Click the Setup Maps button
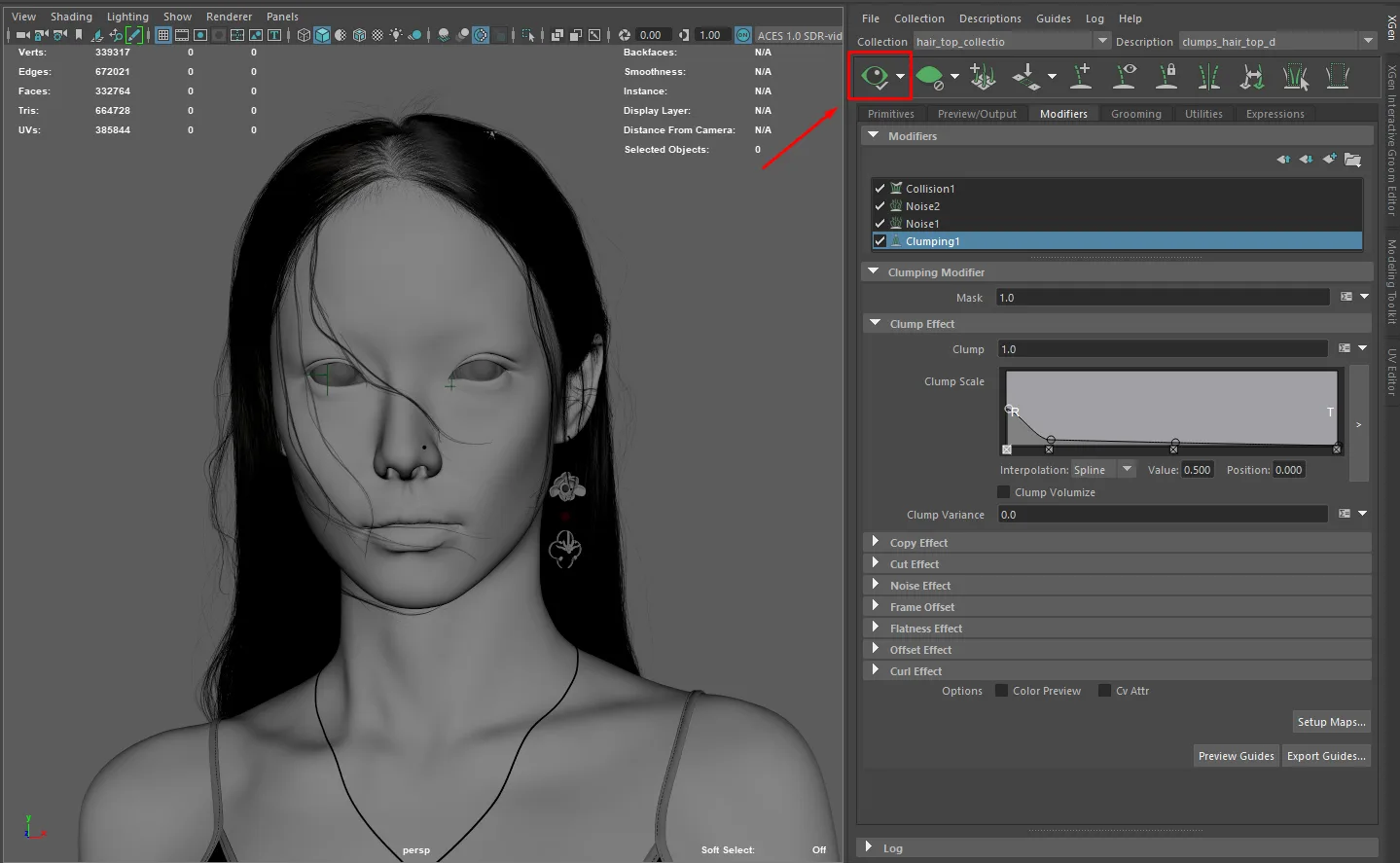Image resolution: width=1400 pixels, height=863 pixels. tap(1331, 722)
